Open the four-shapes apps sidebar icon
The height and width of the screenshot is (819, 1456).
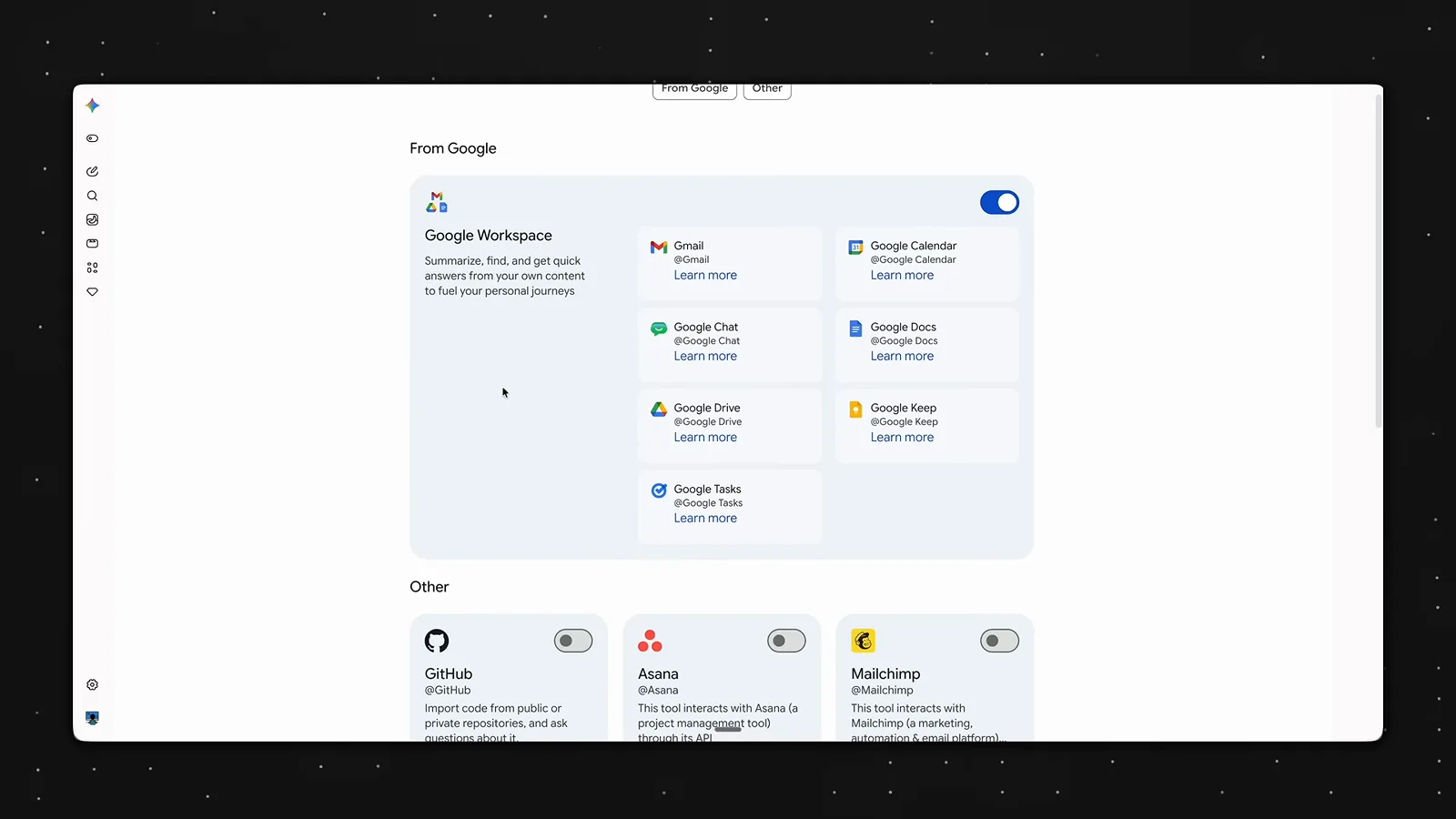pos(92,268)
